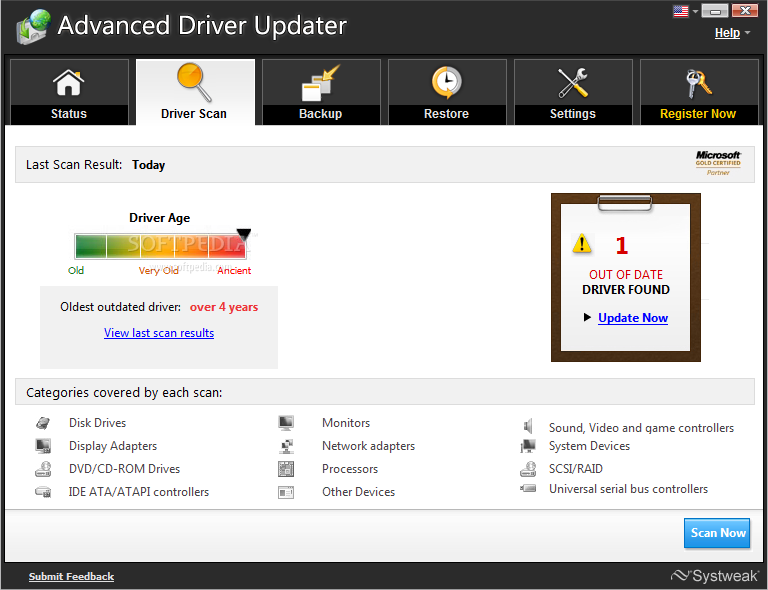This screenshot has width=768, height=590.
Task: Click the DVD/CD-ROM Drives icon
Action: 43,469
